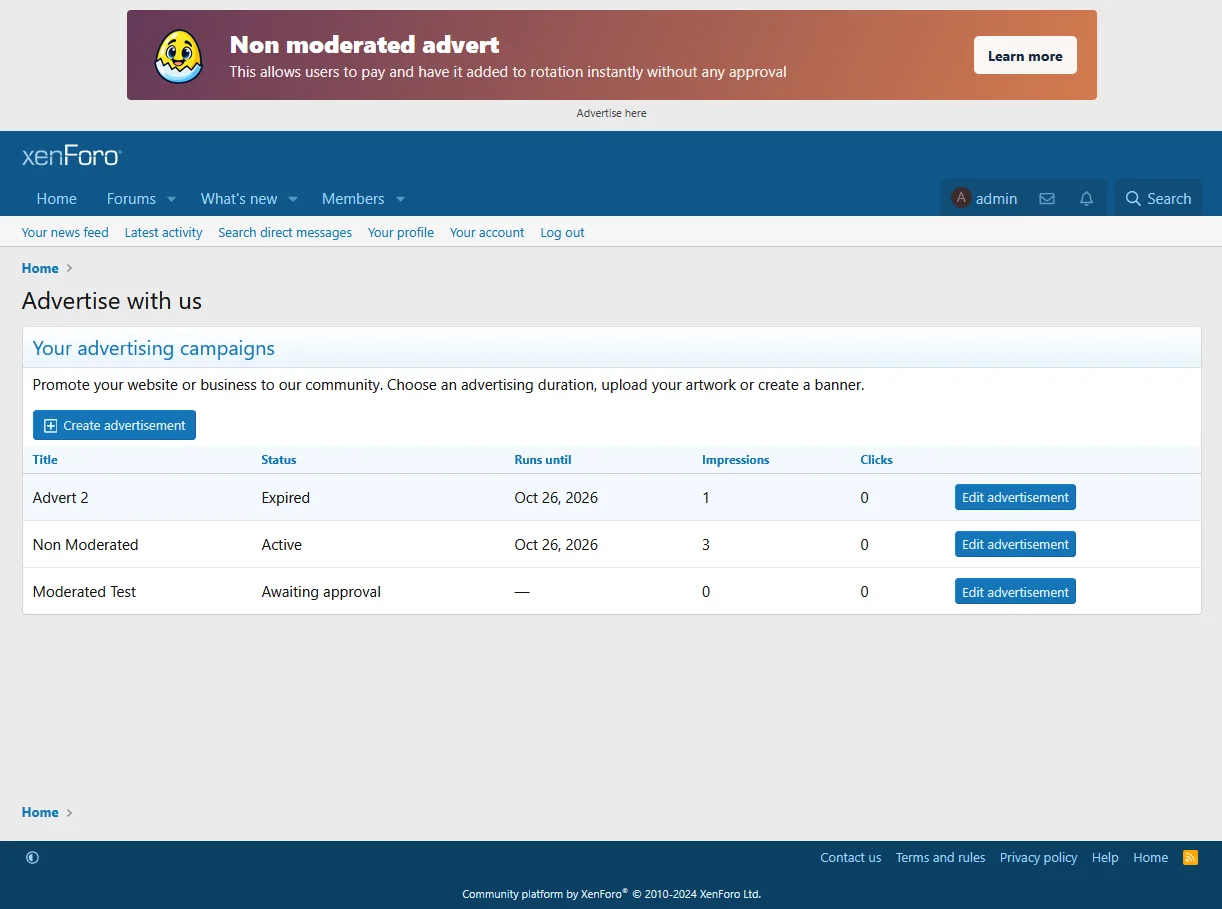Open the Members navigation tab
The image size is (1222, 909).
(353, 199)
